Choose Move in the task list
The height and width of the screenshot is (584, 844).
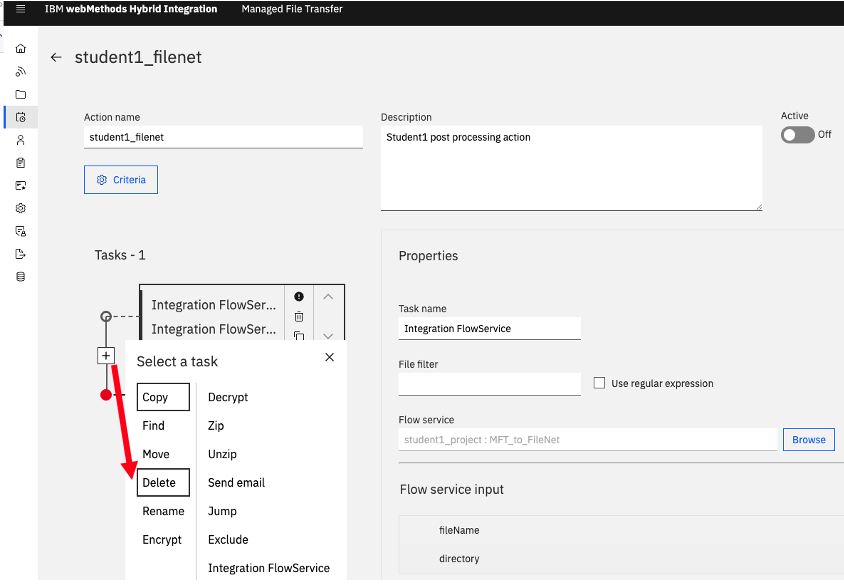click(156, 454)
